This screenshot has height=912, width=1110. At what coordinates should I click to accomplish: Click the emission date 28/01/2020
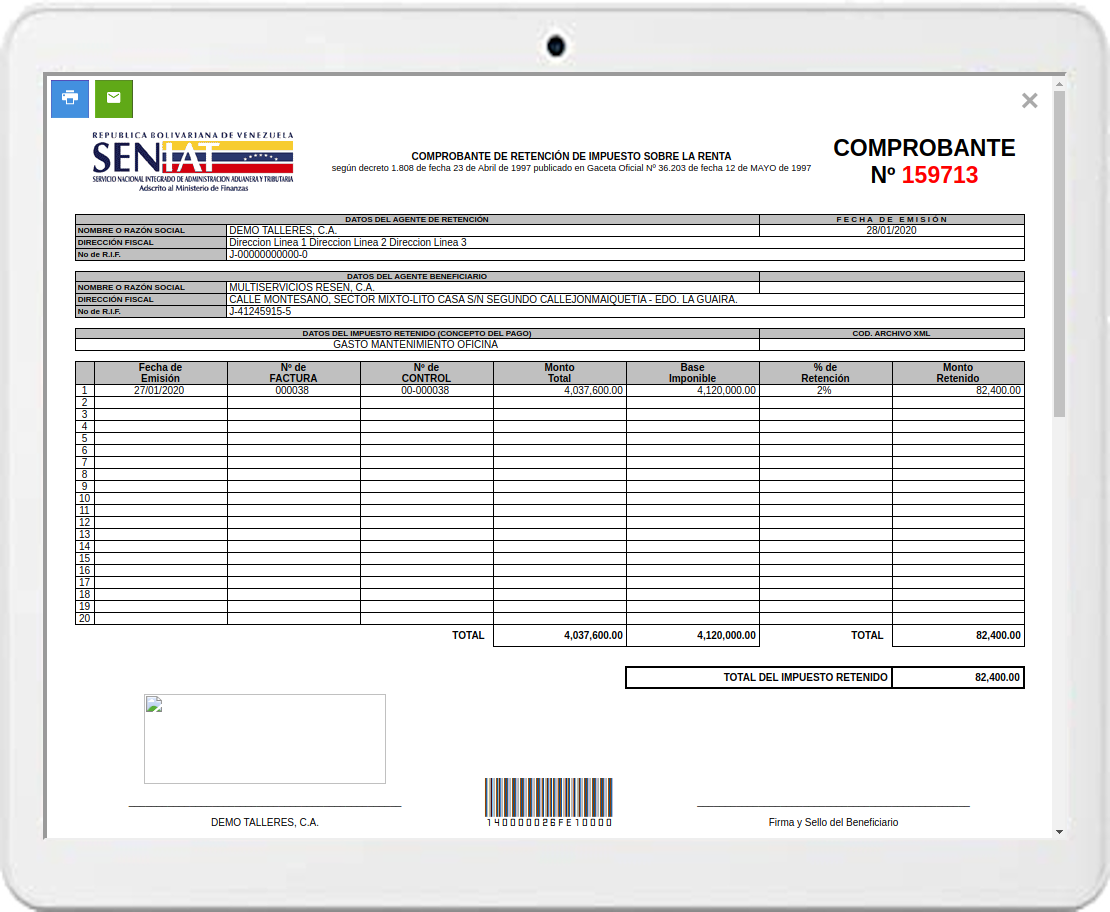pyautogui.click(x=891, y=230)
